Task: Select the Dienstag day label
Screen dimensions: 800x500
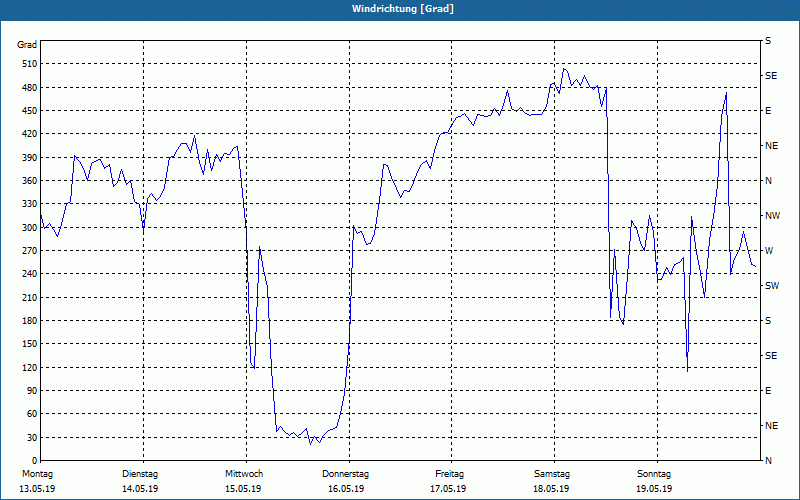Action: point(140,474)
